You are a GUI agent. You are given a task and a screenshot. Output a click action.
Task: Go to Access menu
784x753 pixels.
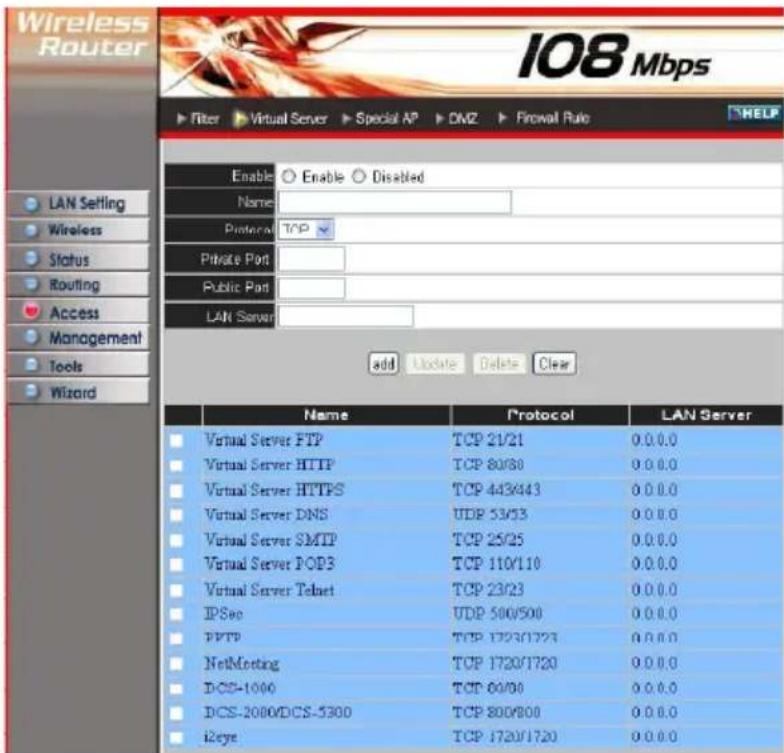(78, 312)
